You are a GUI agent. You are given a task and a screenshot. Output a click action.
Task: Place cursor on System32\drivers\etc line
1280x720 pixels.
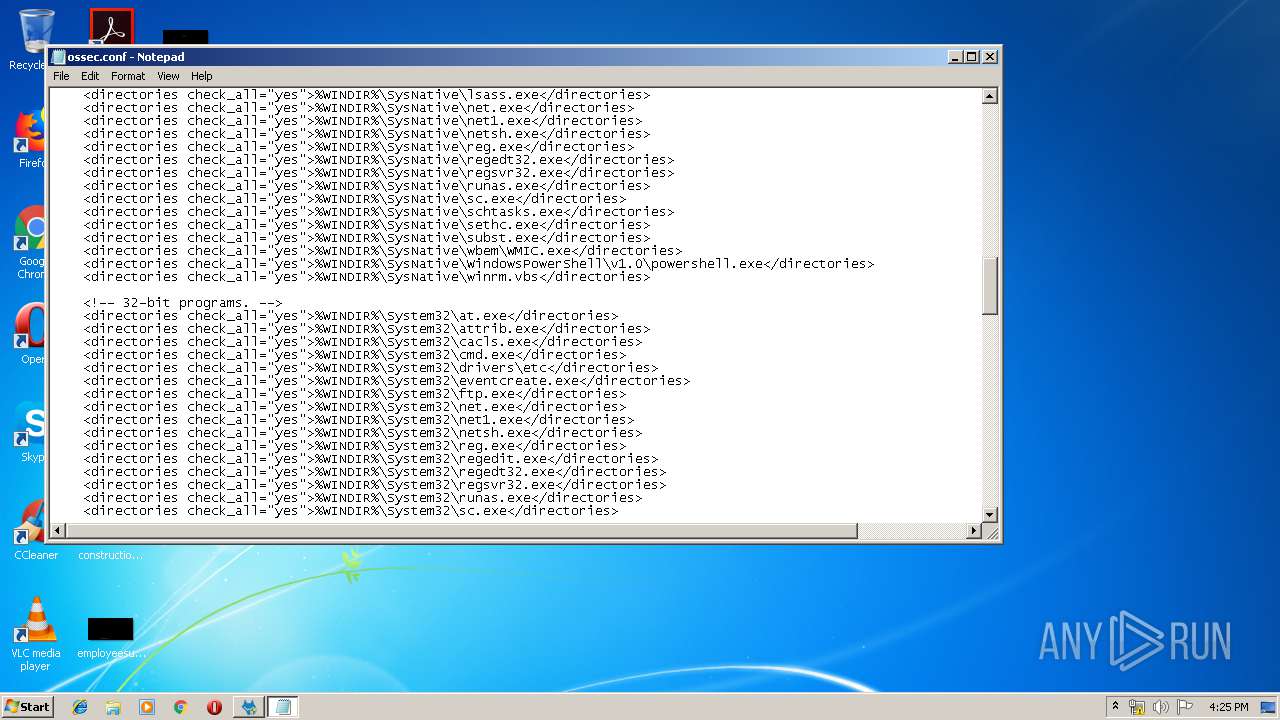[x=371, y=368]
